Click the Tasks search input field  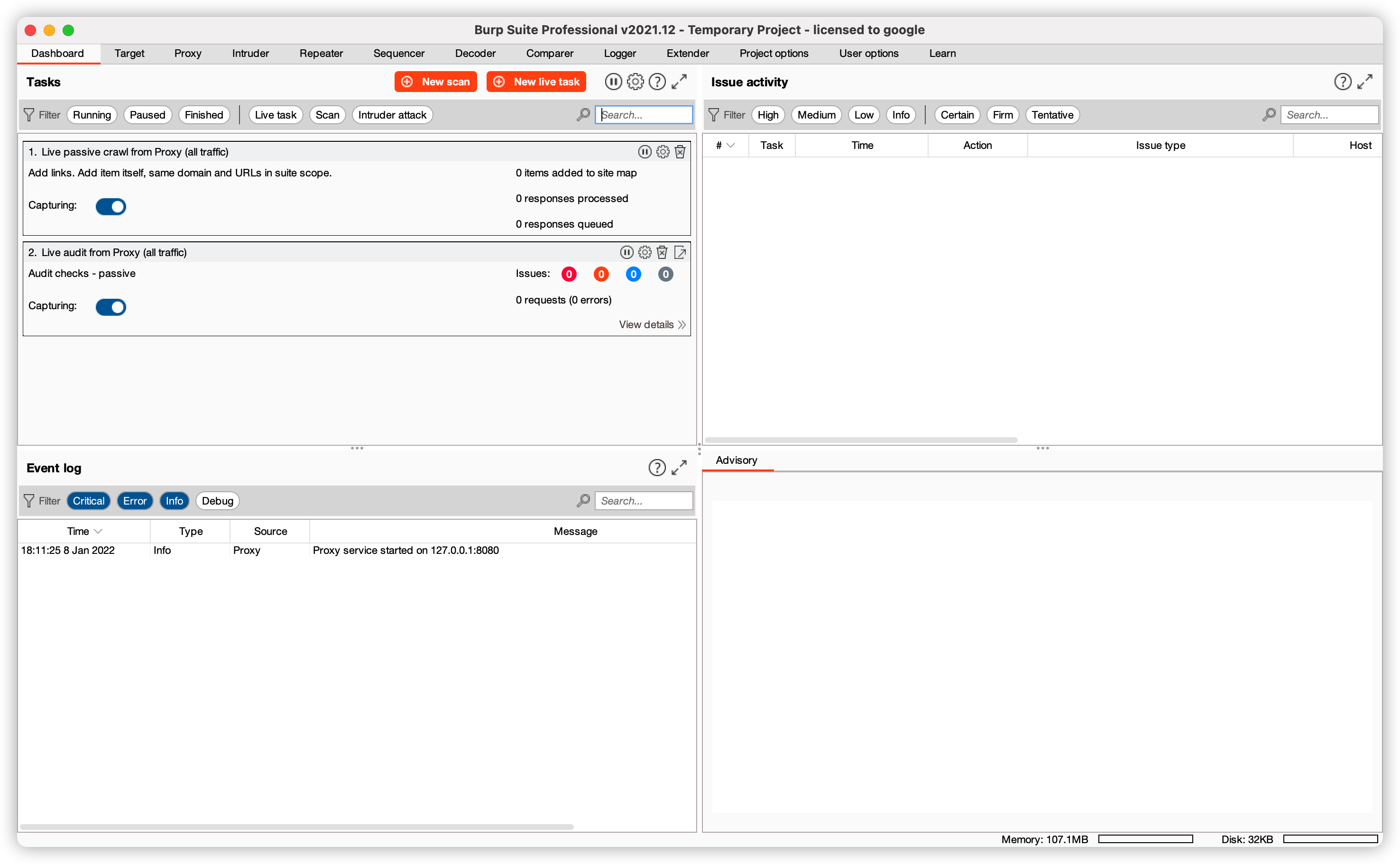pyautogui.click(x=644, y=115)
